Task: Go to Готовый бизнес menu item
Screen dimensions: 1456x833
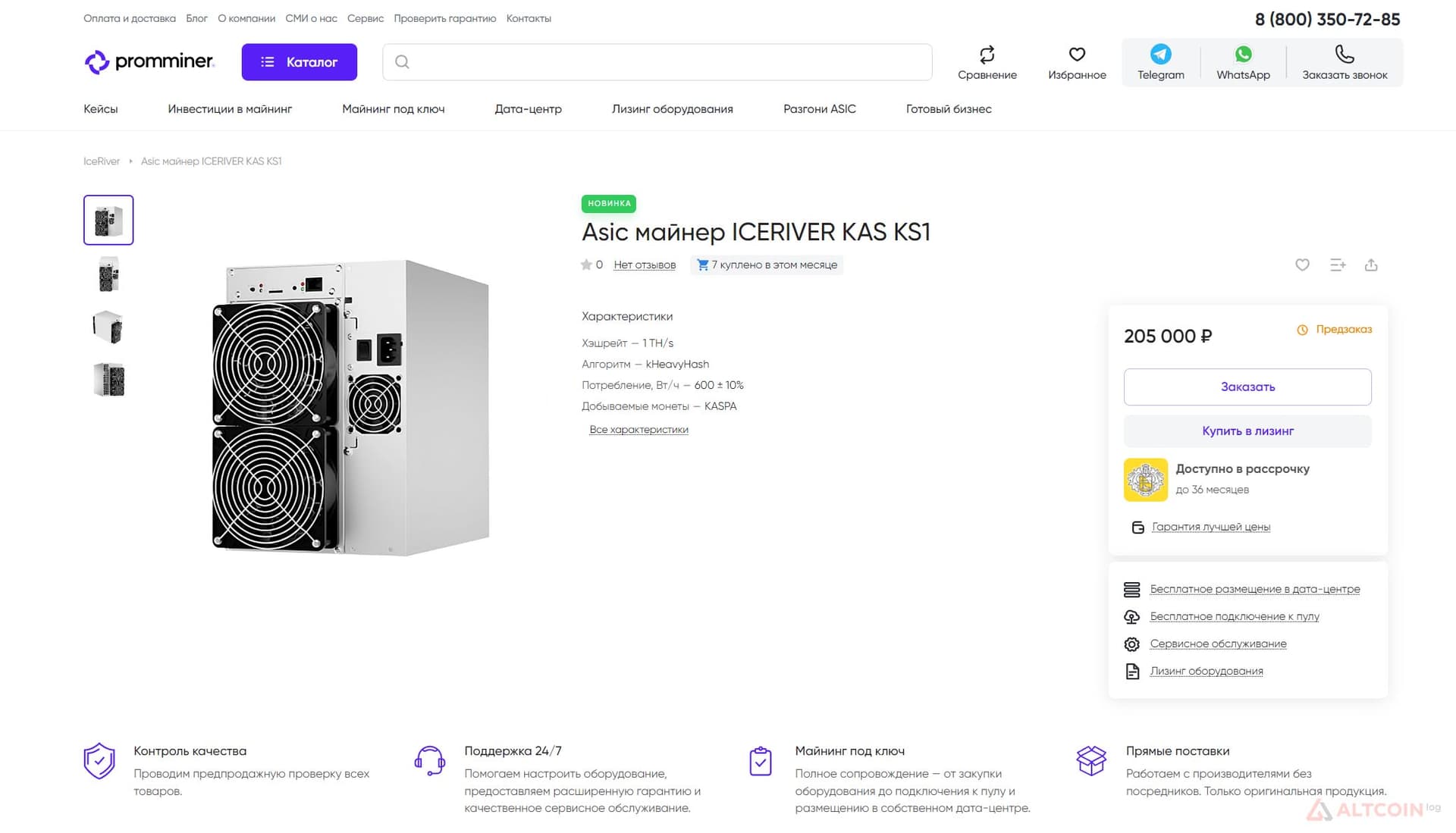Action: point(949,109)
